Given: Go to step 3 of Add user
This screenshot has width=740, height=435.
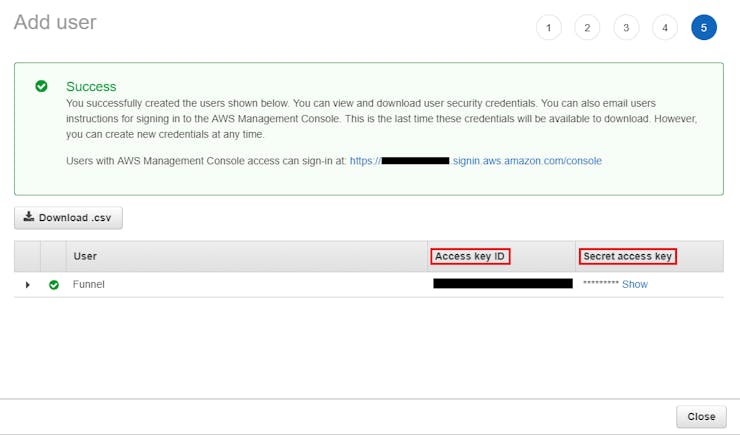Looking at the screenshot, I should pyautogui.click(x=626, y=28).
